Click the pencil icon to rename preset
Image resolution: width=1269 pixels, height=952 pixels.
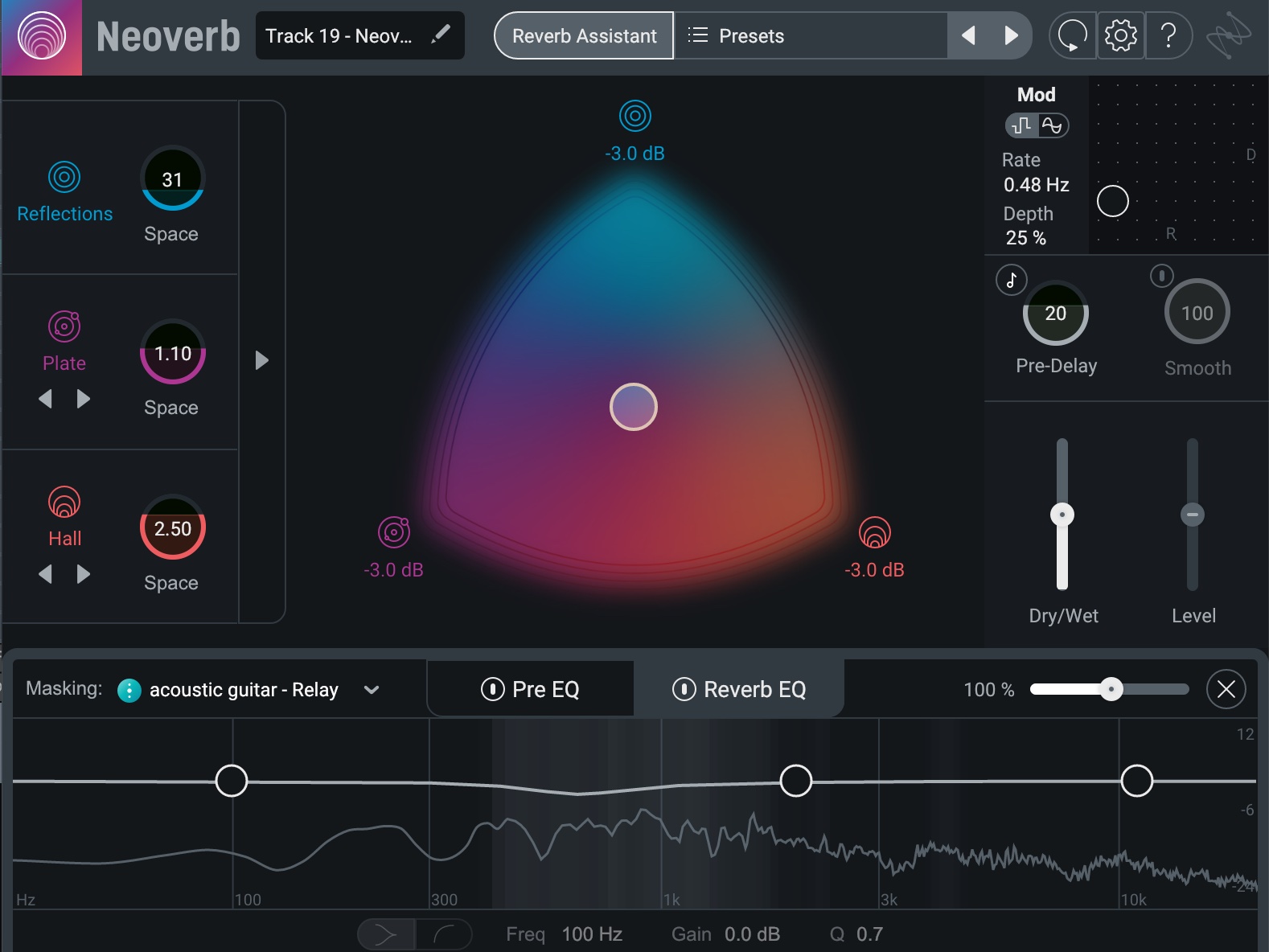441,35
